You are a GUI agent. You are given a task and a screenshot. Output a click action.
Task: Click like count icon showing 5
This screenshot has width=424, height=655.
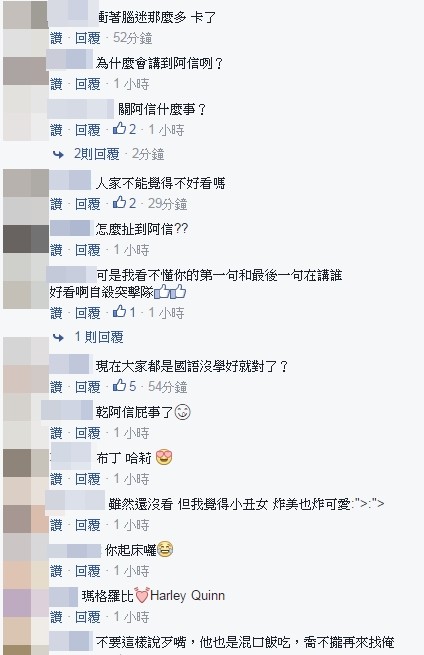(119, 386)
